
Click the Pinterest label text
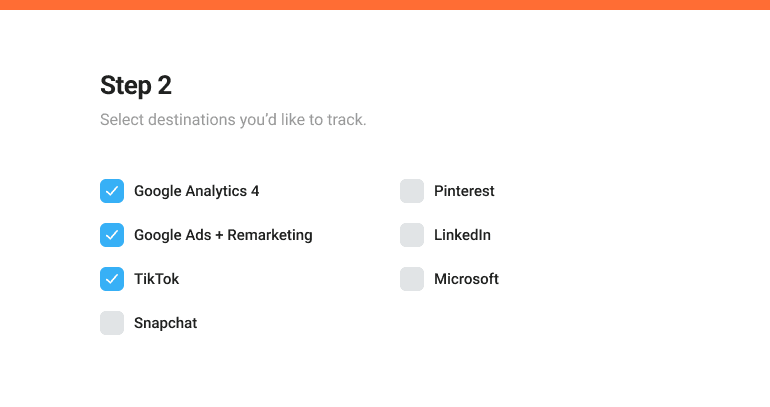pyautogui.click(x=464, y=191)
